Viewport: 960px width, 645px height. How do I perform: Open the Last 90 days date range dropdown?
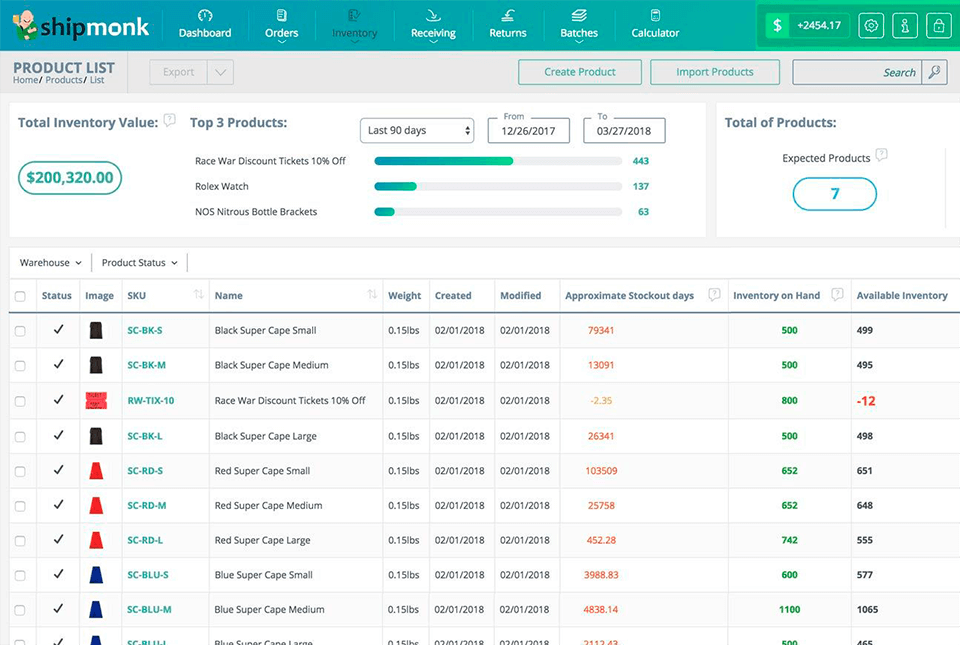[416, 130]
